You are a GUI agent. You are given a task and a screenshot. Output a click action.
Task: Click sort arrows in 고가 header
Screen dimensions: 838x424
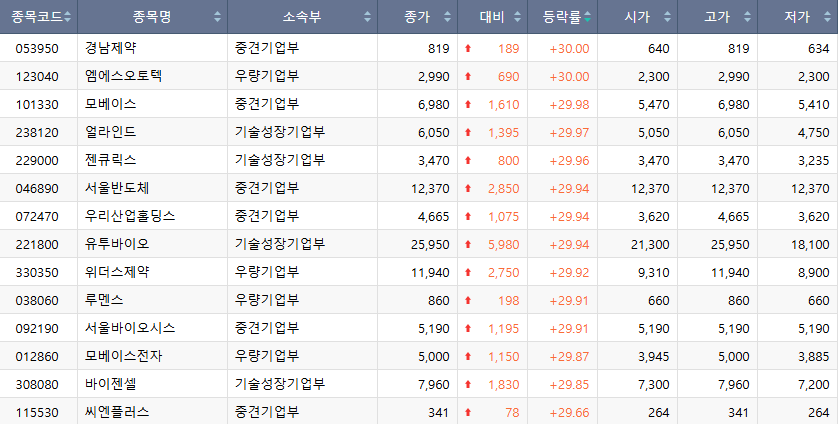[747, 17]
